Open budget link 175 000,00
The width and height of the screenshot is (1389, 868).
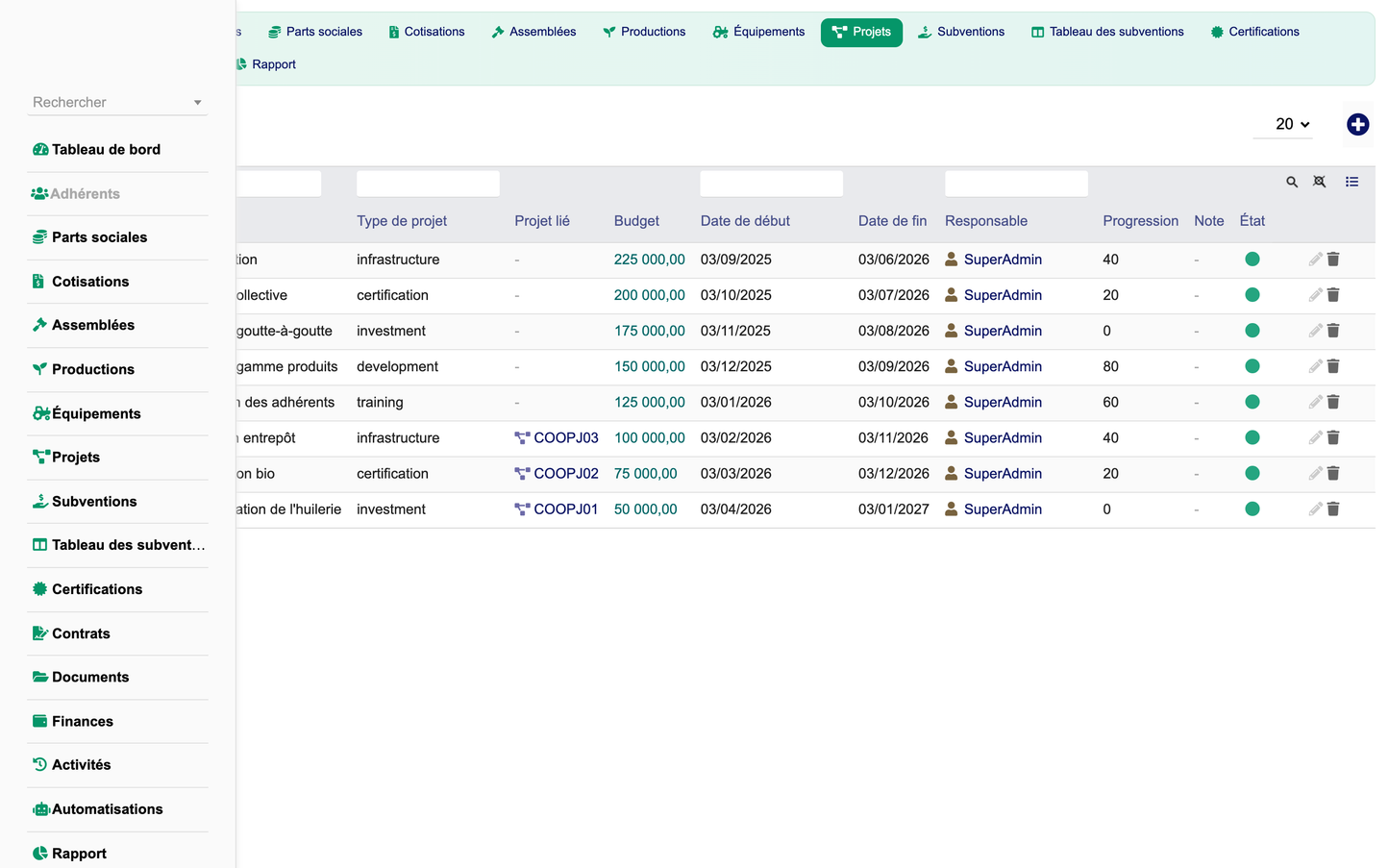click(650, 331)
